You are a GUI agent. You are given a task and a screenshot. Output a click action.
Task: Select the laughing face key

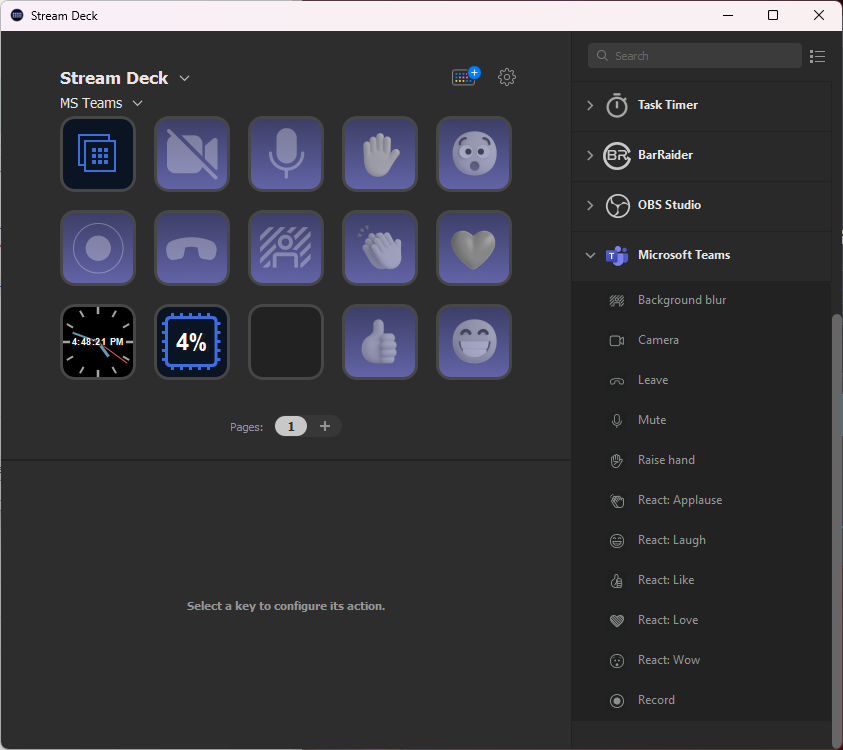coord(474,342)
